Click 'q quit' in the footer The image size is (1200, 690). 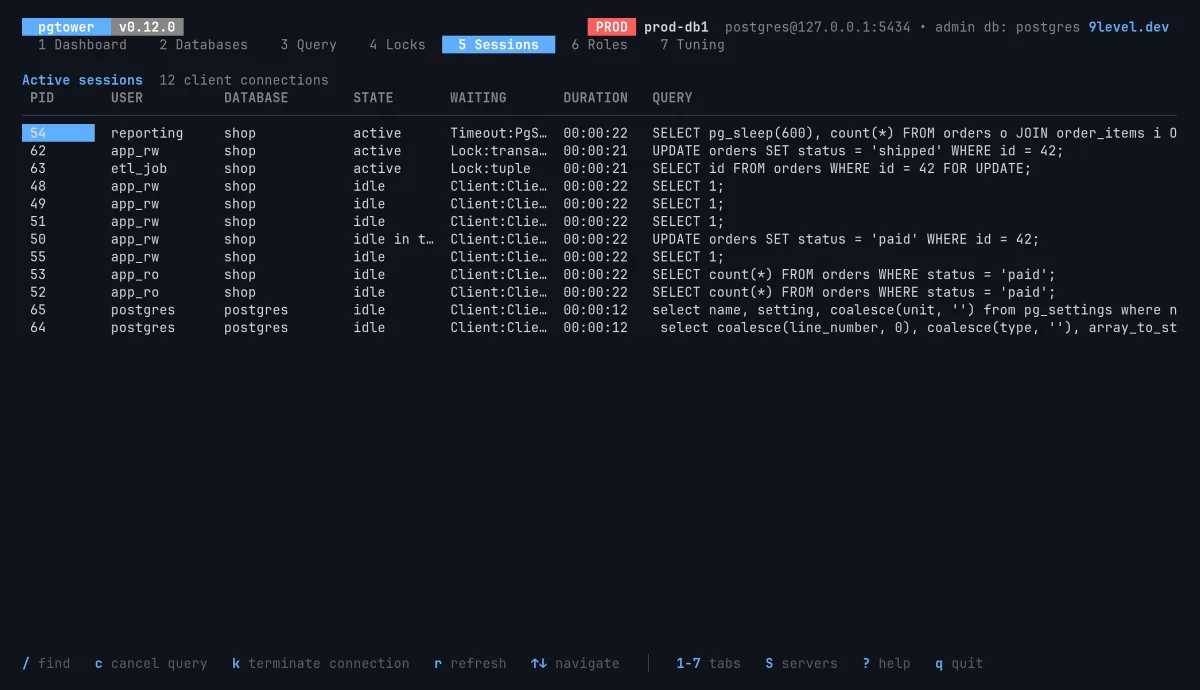click(x=959, y=663)
